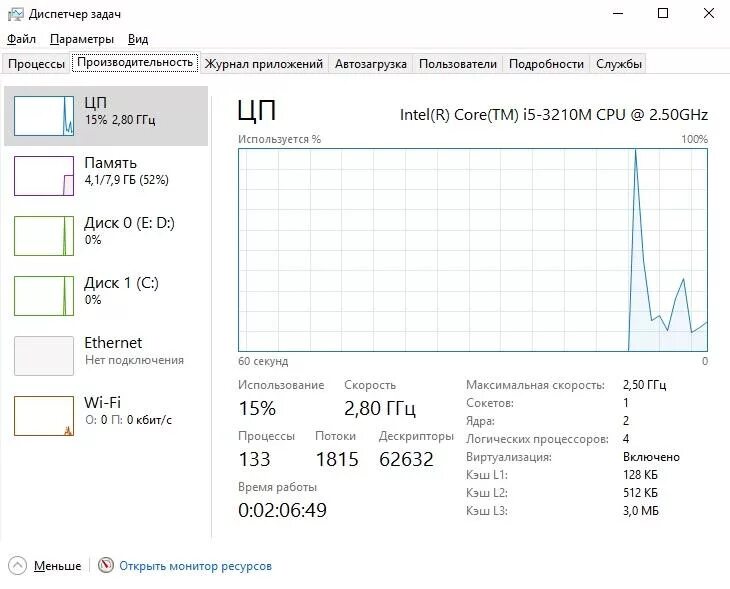Open the Автозагрузка tab

pos(371,64)
